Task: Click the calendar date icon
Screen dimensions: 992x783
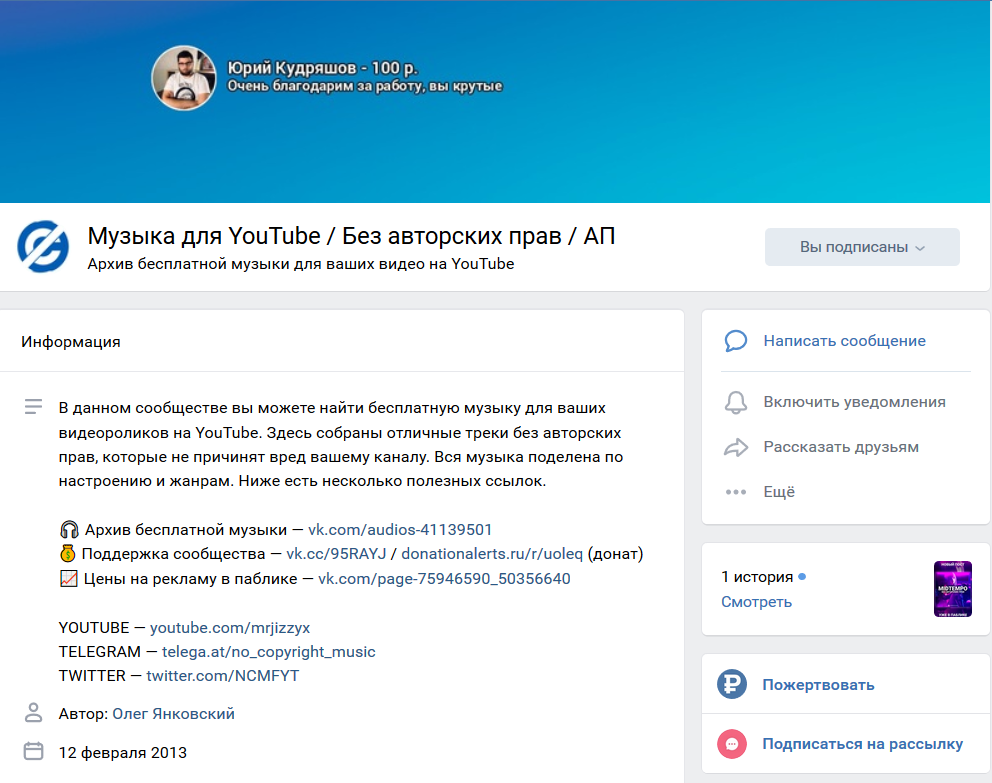Action: (34, 751)
